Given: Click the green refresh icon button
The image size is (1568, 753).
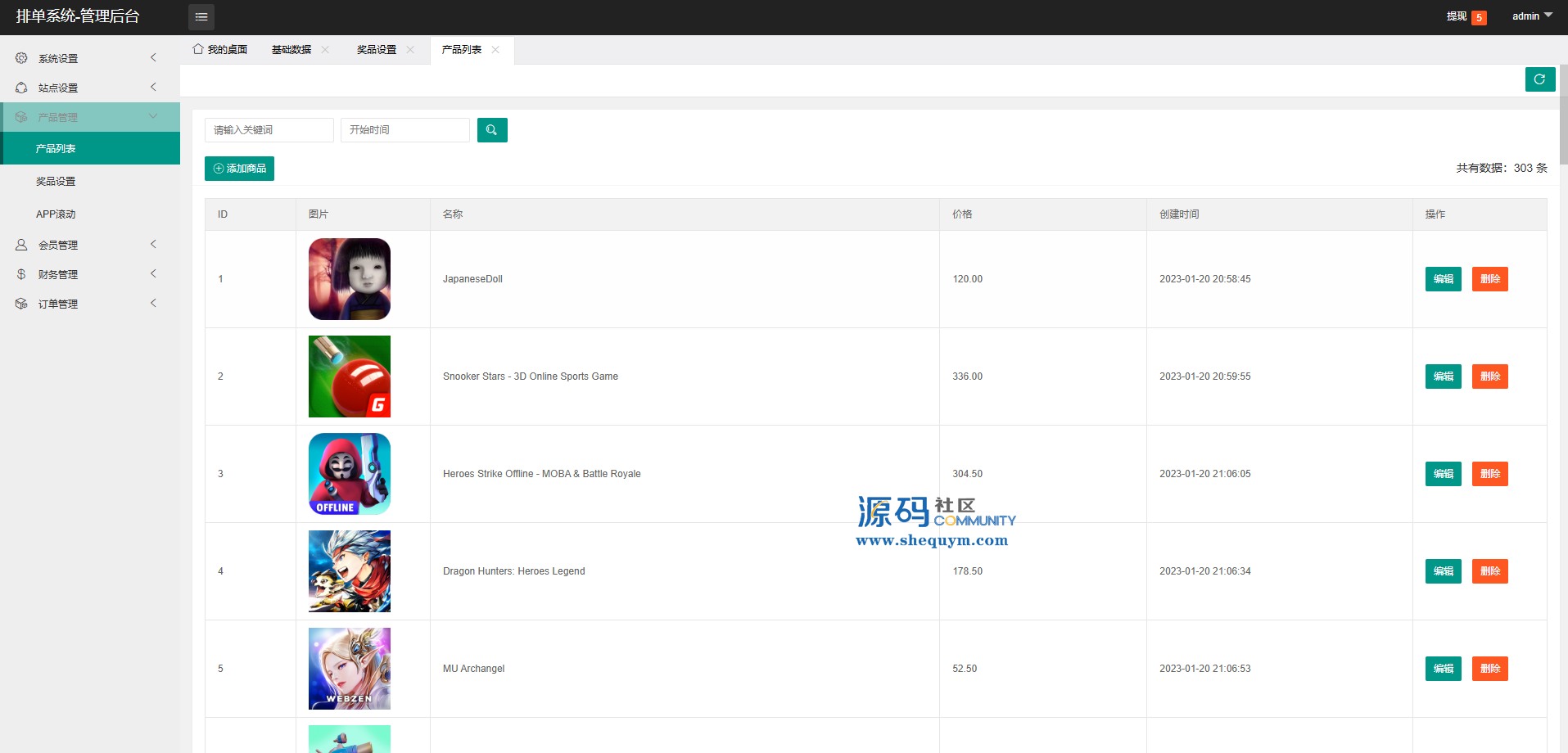Looking at the screenshot, I should [1540, 79].
